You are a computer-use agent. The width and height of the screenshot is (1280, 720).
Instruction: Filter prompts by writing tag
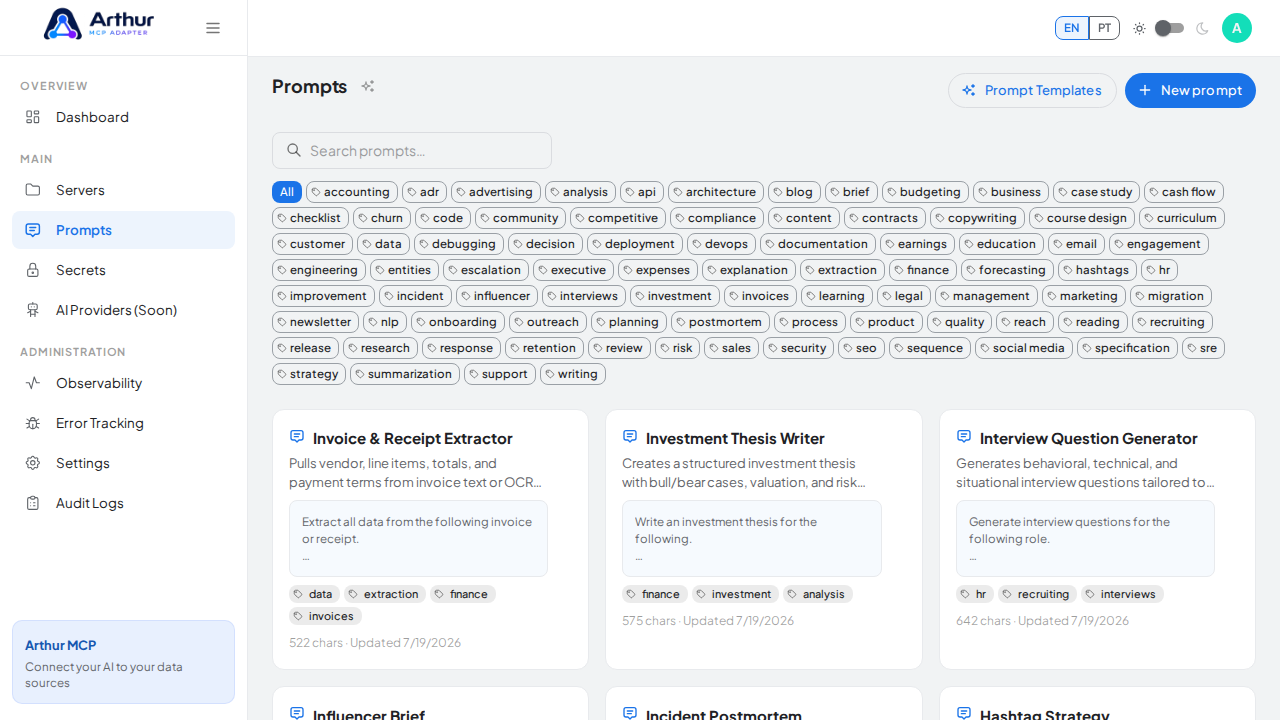tap(573, 374)
